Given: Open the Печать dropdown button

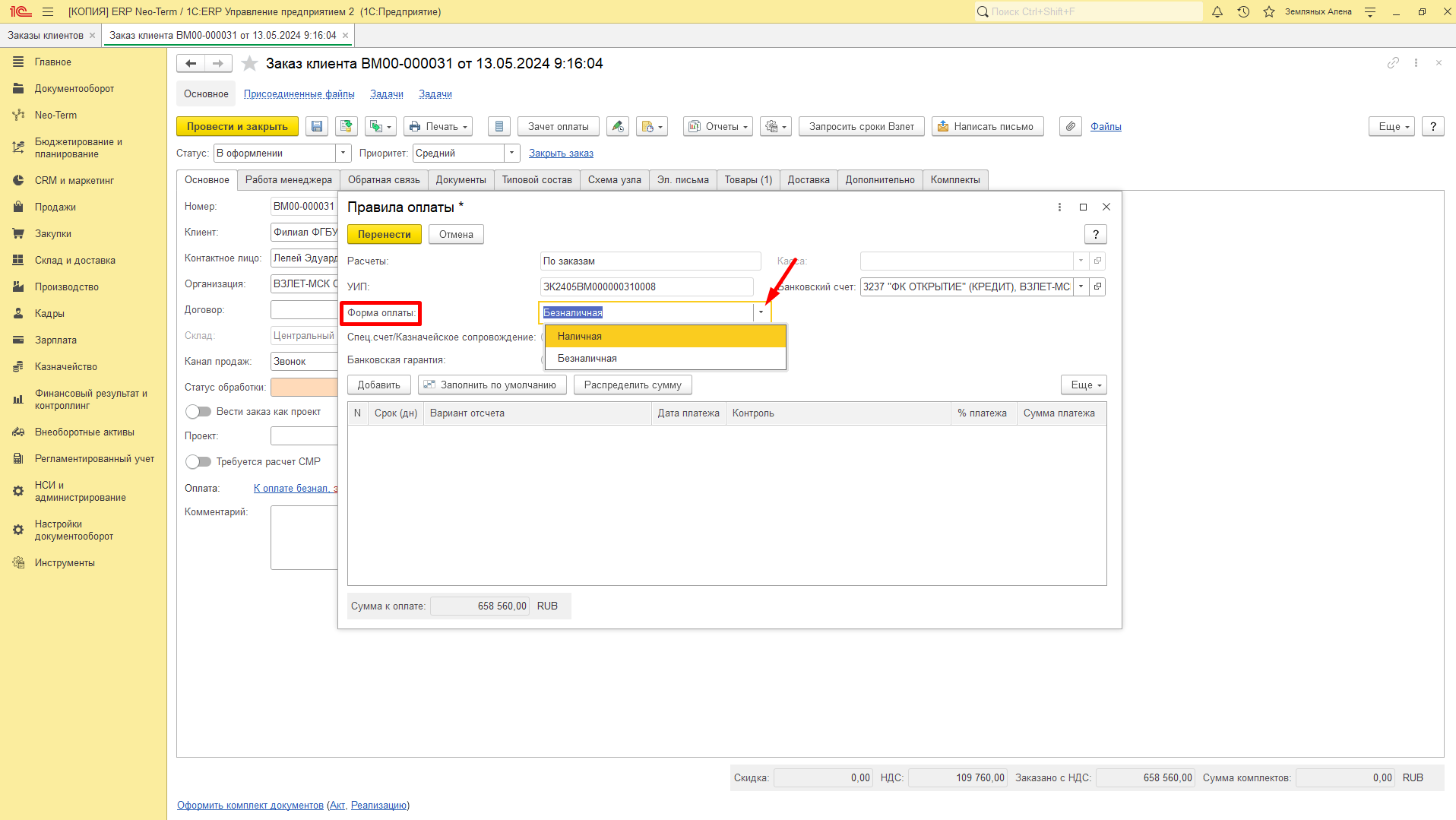Looking at the screenshot, I should click(x=438, y=127).
